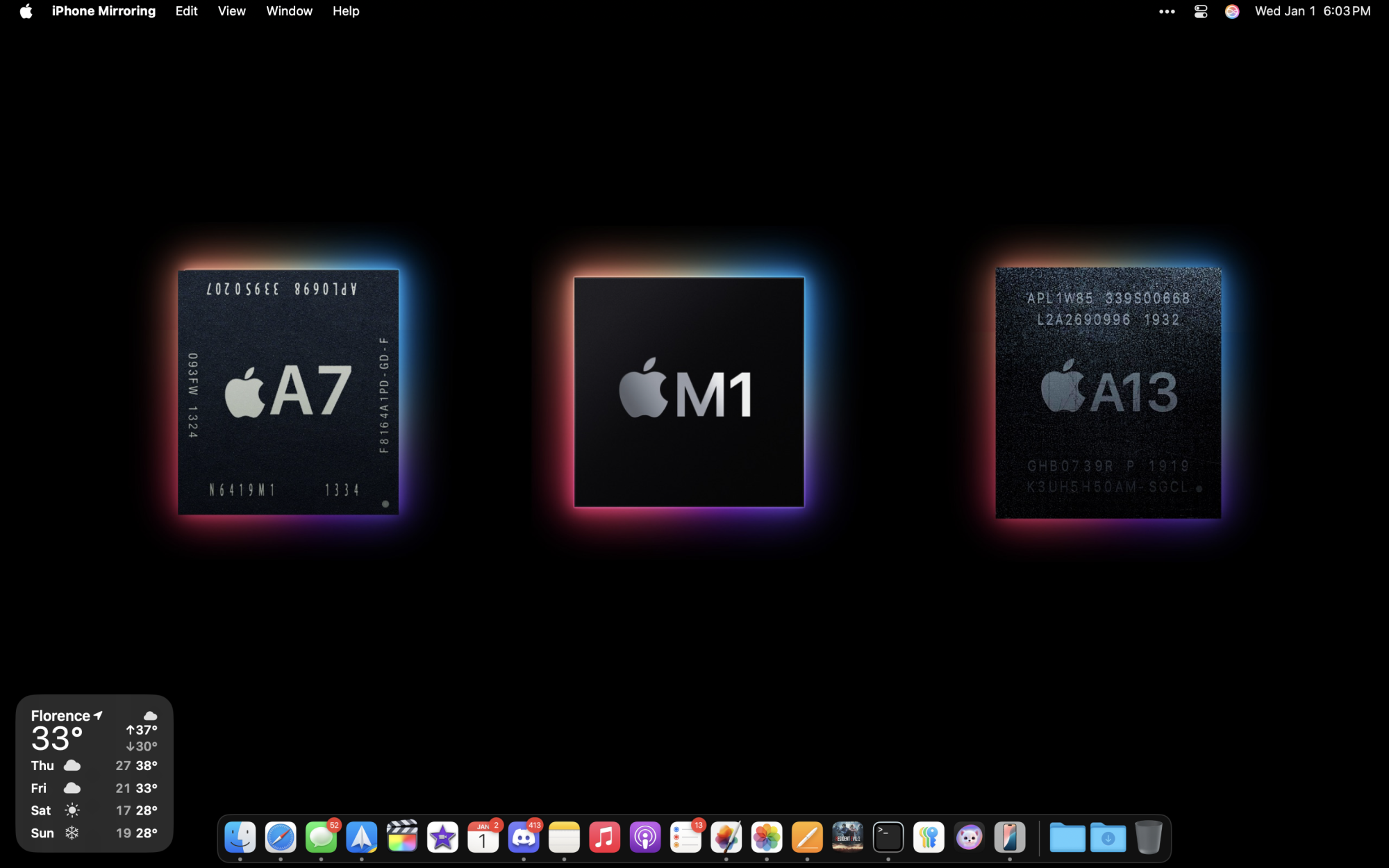Open Pixelmator Pro from the dock

(x=726, y=837)
